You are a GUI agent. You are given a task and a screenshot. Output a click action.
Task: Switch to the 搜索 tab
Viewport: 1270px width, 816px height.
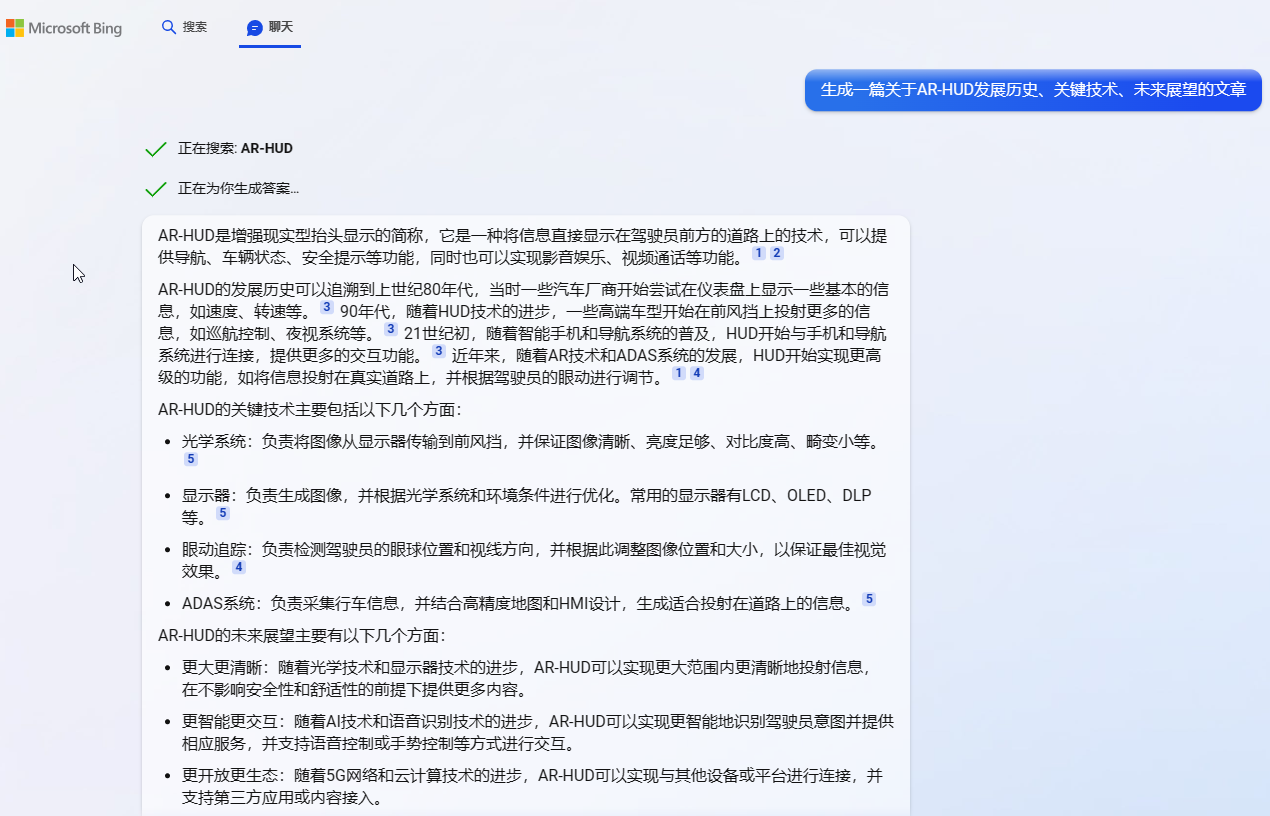(184, 28)
